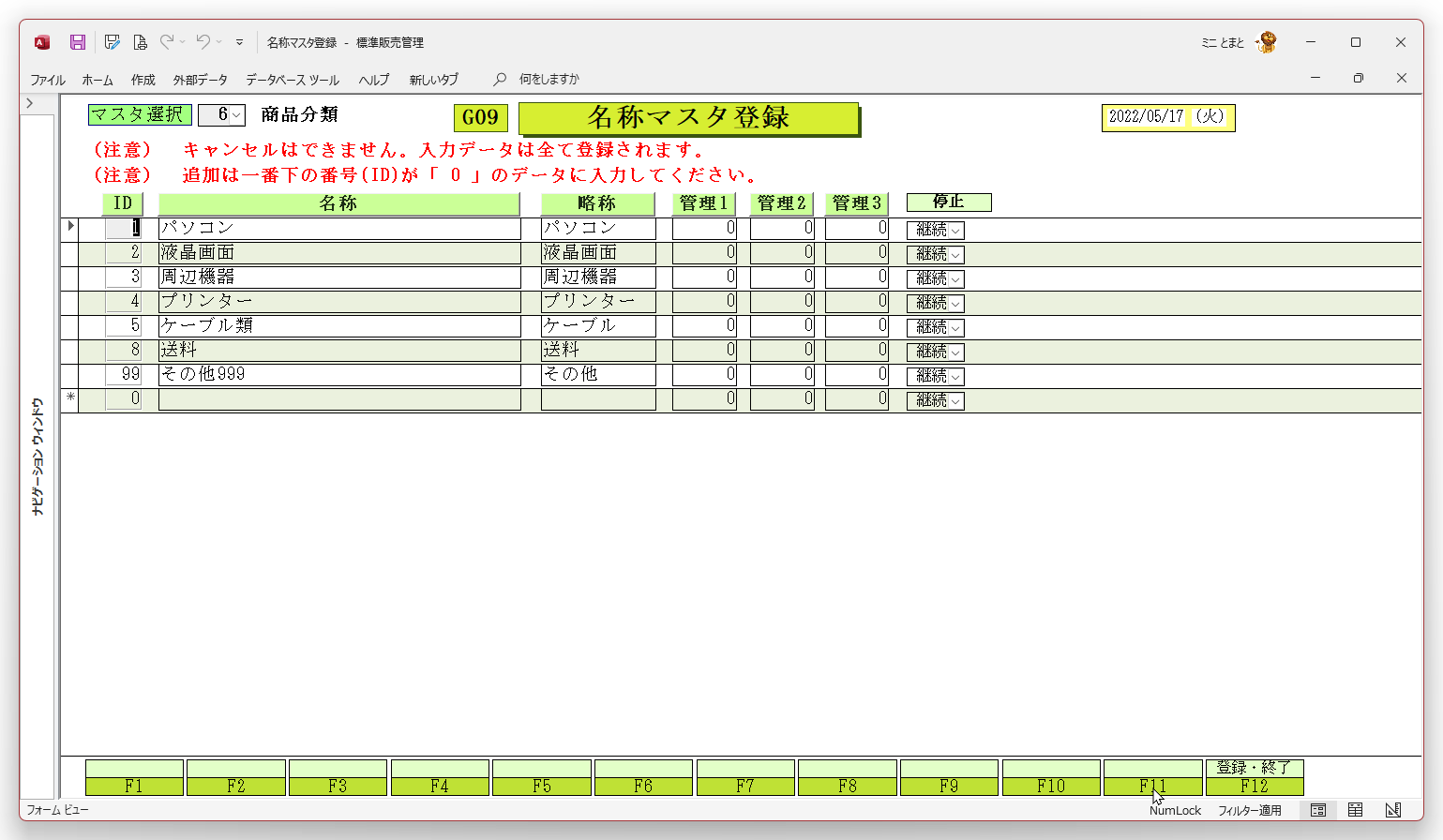Open the 外部データ tab

(x=200, y=80)
